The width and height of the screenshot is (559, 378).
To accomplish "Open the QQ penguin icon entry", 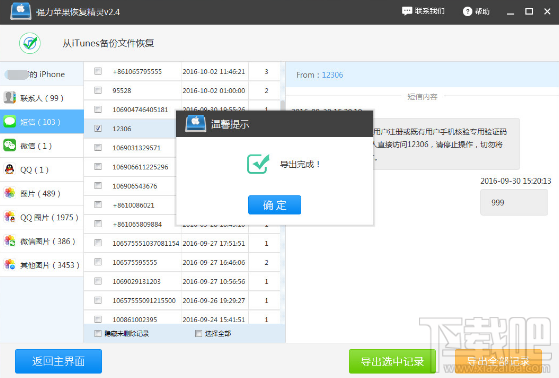I will [10, 169].
